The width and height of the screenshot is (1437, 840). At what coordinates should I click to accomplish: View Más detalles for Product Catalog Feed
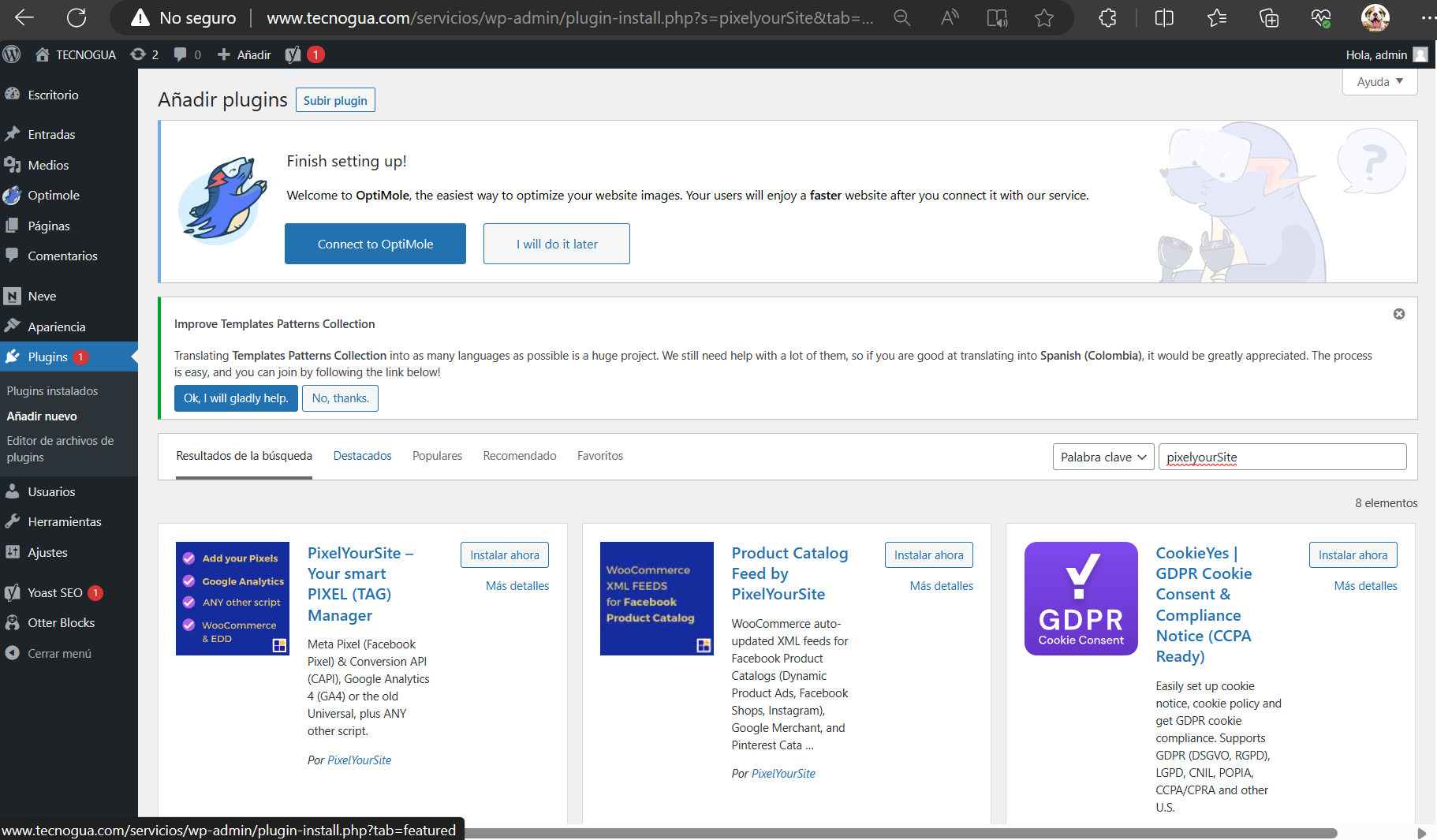click(942, 586)
